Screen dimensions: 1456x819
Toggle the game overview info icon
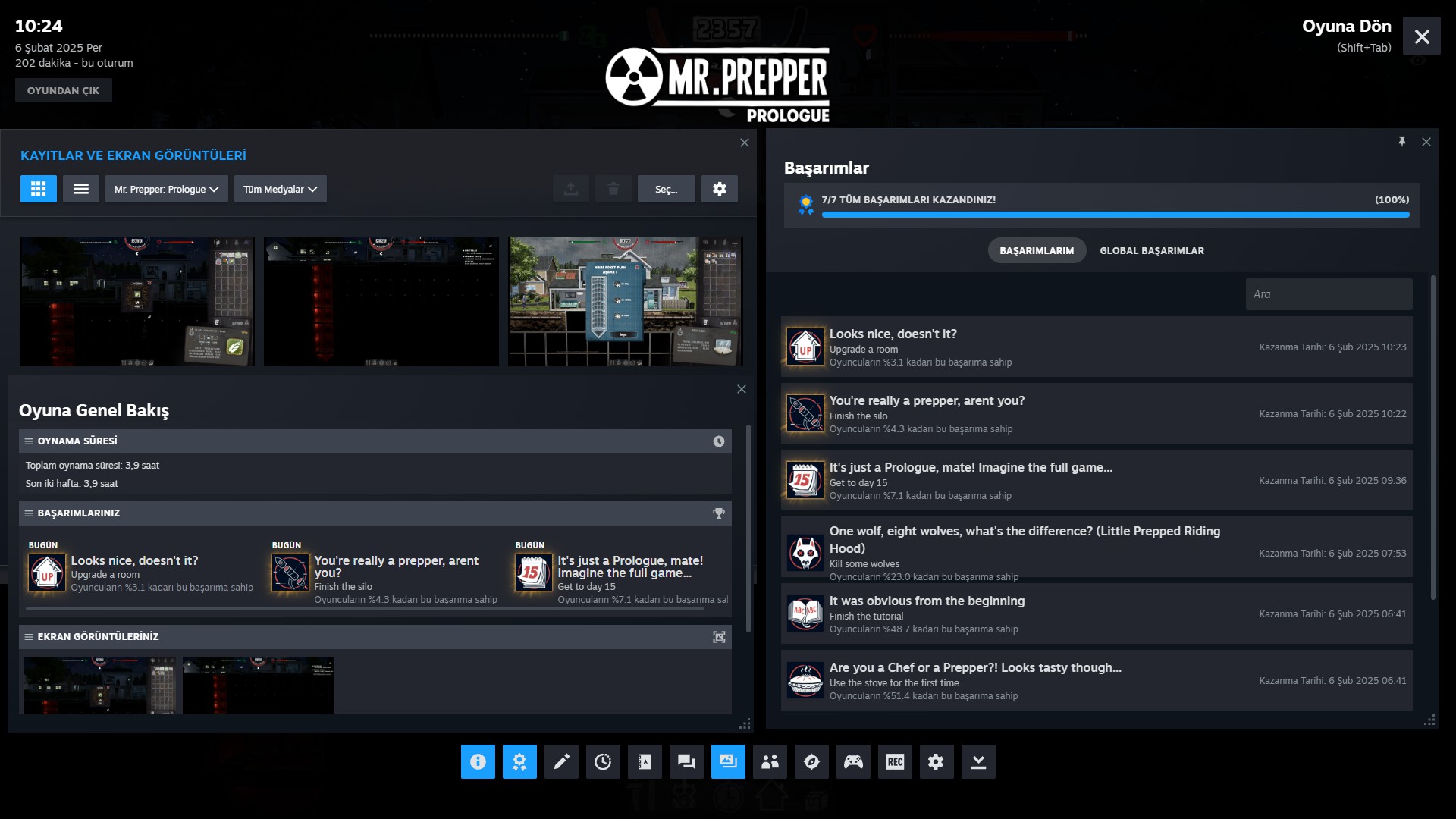(x=478, y=761)
